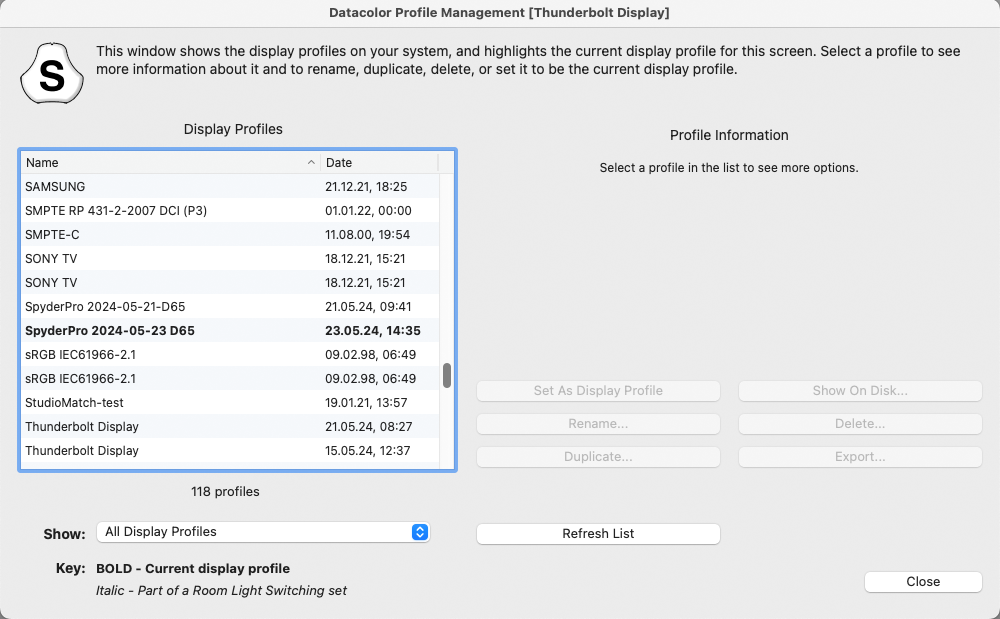Click the Duplicate button
This screenshot has height=619, width=1000.
point(598,457)
